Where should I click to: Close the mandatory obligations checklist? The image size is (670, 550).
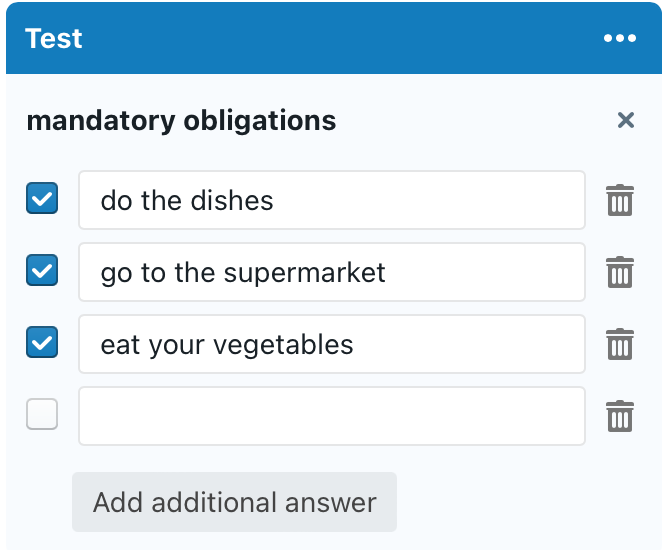626,121
